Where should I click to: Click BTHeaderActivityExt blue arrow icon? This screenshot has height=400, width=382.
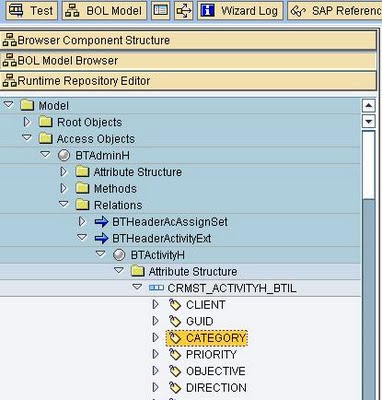(101, 239)
